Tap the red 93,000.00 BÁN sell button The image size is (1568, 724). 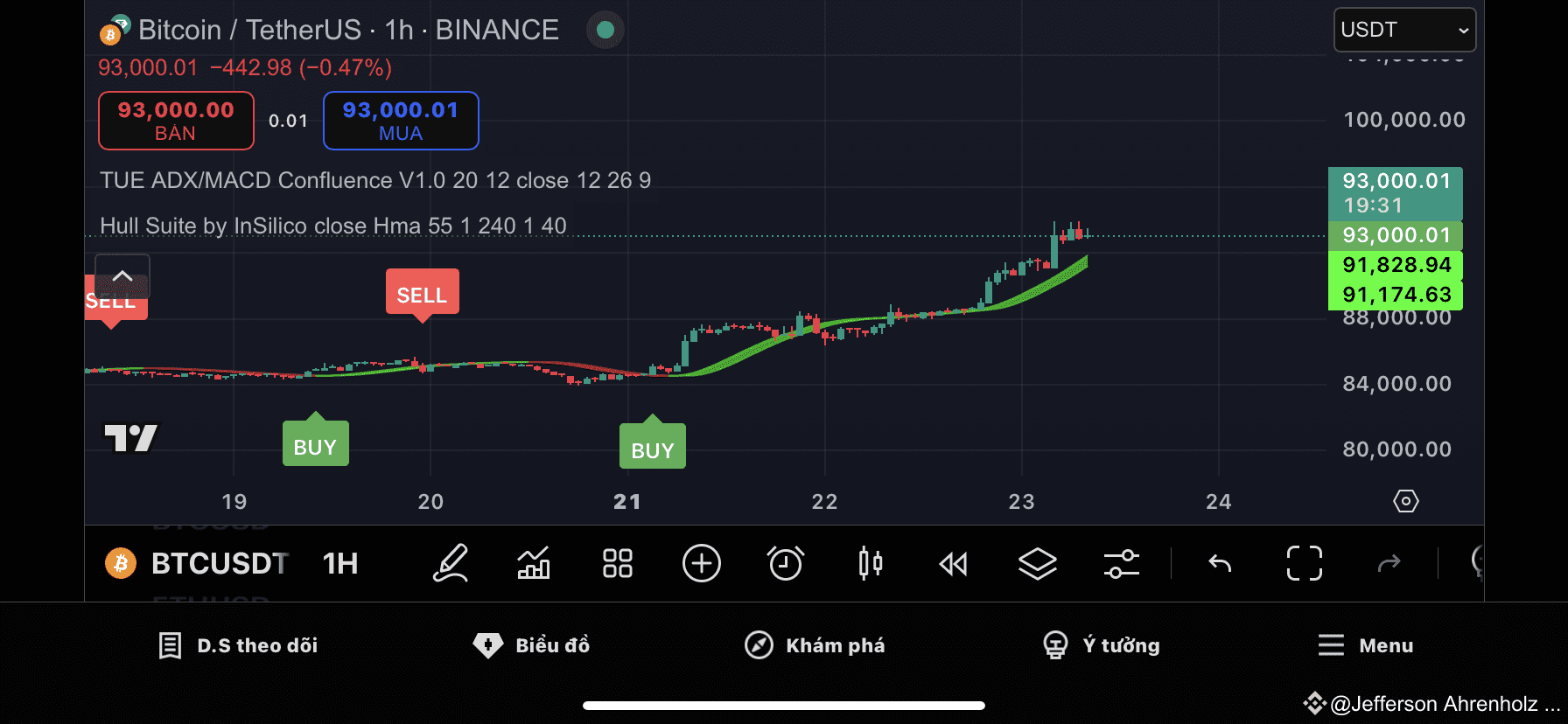point(176,121)
